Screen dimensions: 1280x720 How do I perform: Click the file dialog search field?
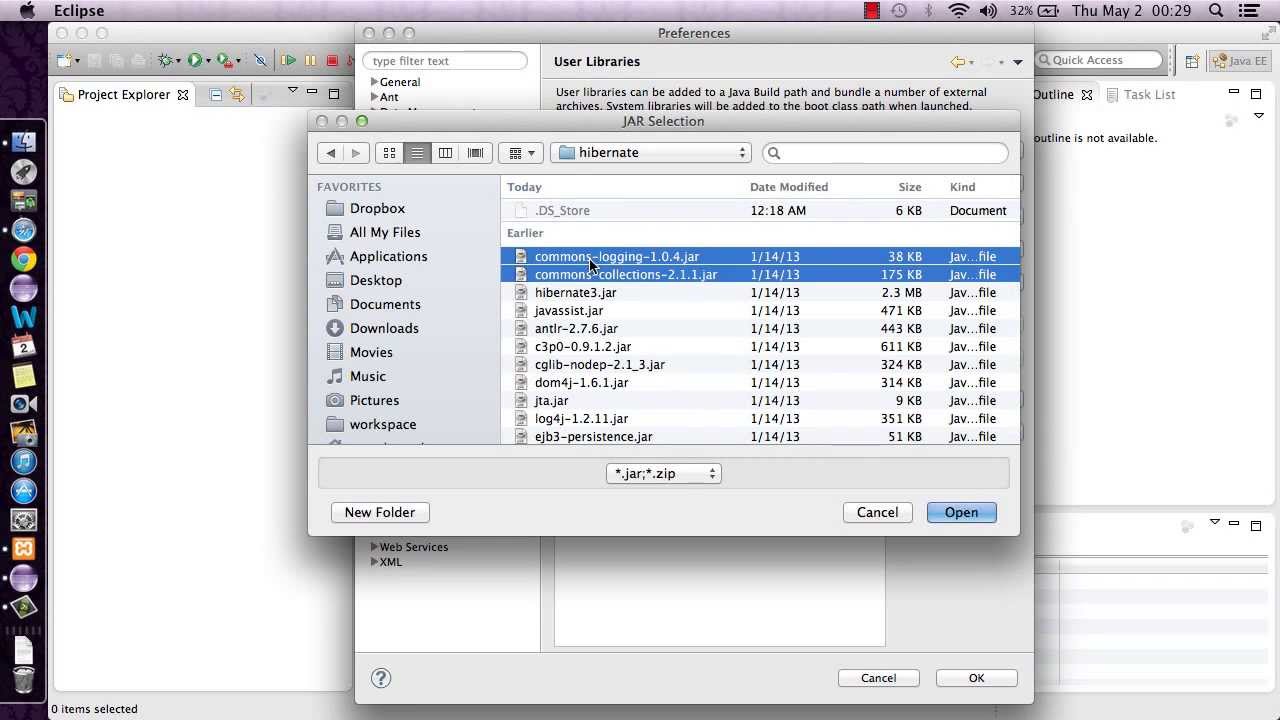pos(885,153)
